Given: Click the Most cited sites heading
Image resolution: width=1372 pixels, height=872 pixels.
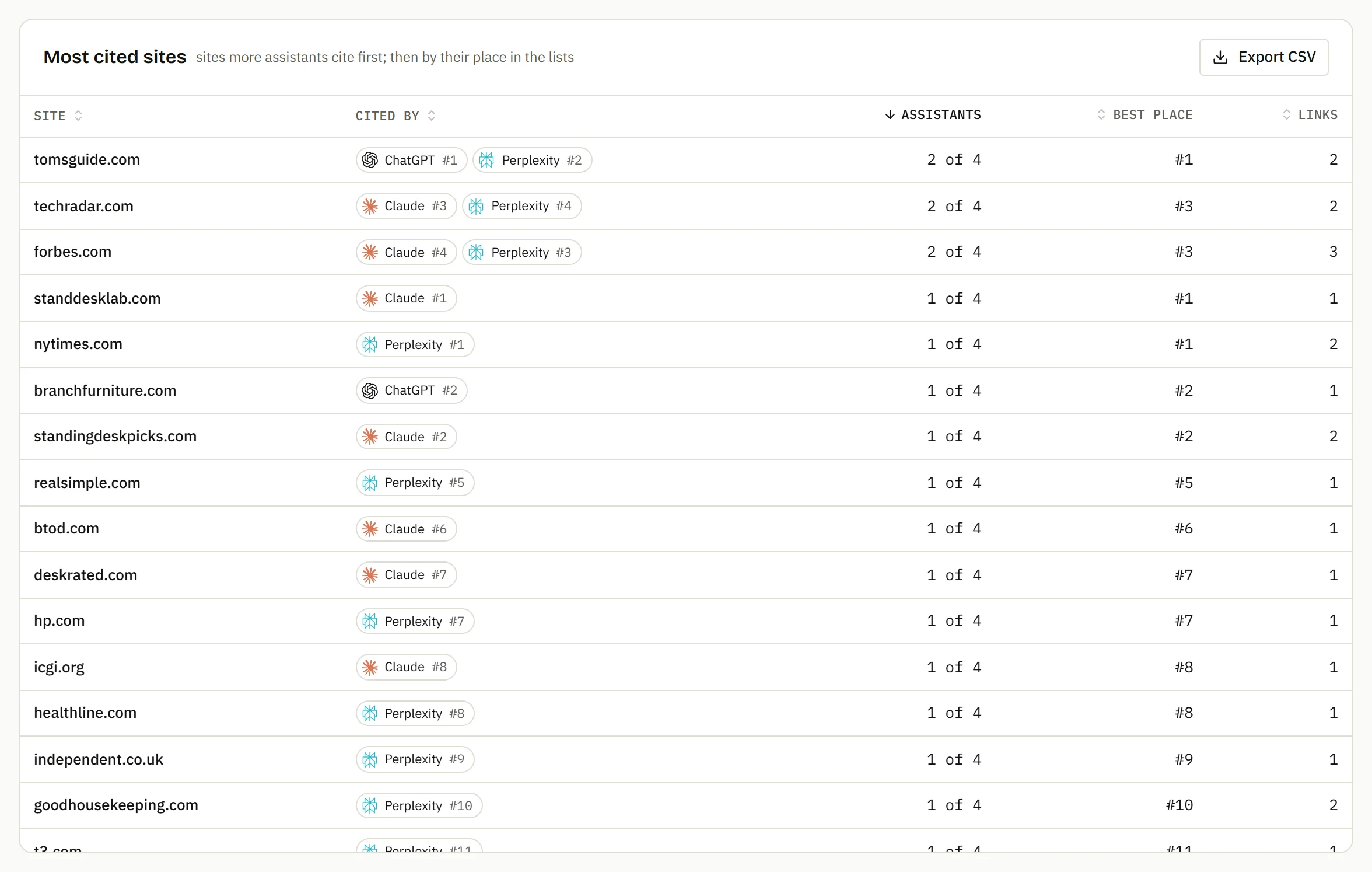Looking at the screenshot, I should point(115,57).
